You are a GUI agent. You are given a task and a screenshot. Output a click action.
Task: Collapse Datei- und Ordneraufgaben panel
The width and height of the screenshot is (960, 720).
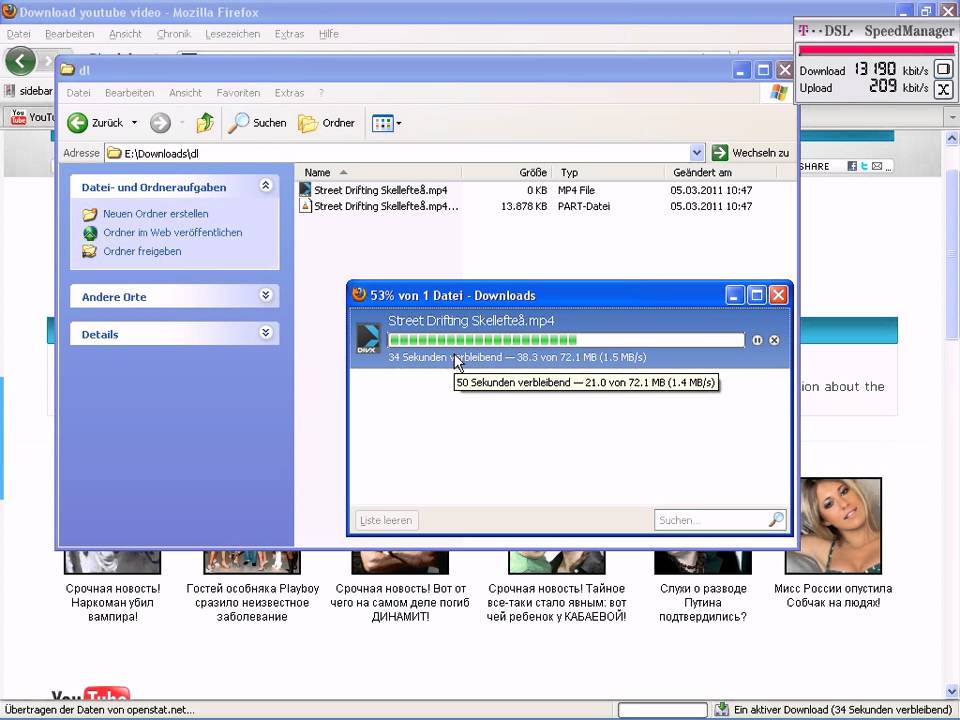point(265,186)
